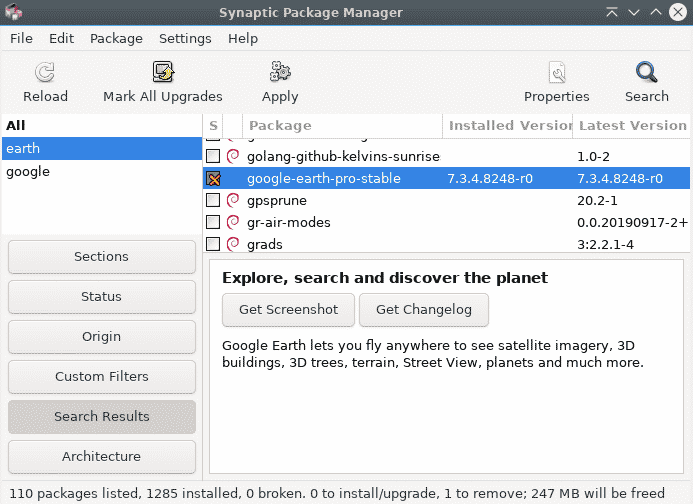Click latest version 3:2.2.1-4 cell
This screenshot has height=504, width=693.
click(605, 244)
